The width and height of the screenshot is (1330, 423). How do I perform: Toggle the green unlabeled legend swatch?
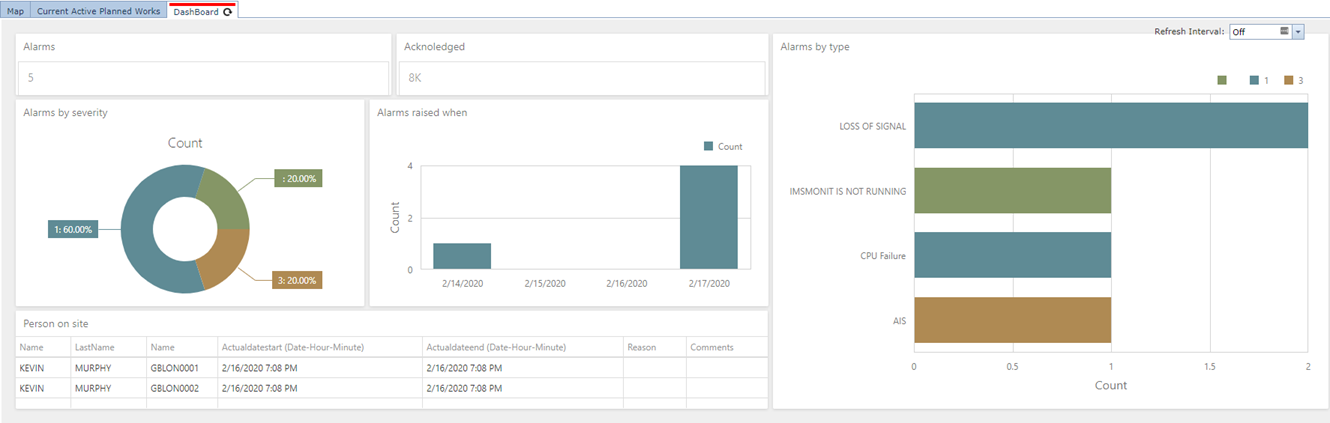point(1222,80)
